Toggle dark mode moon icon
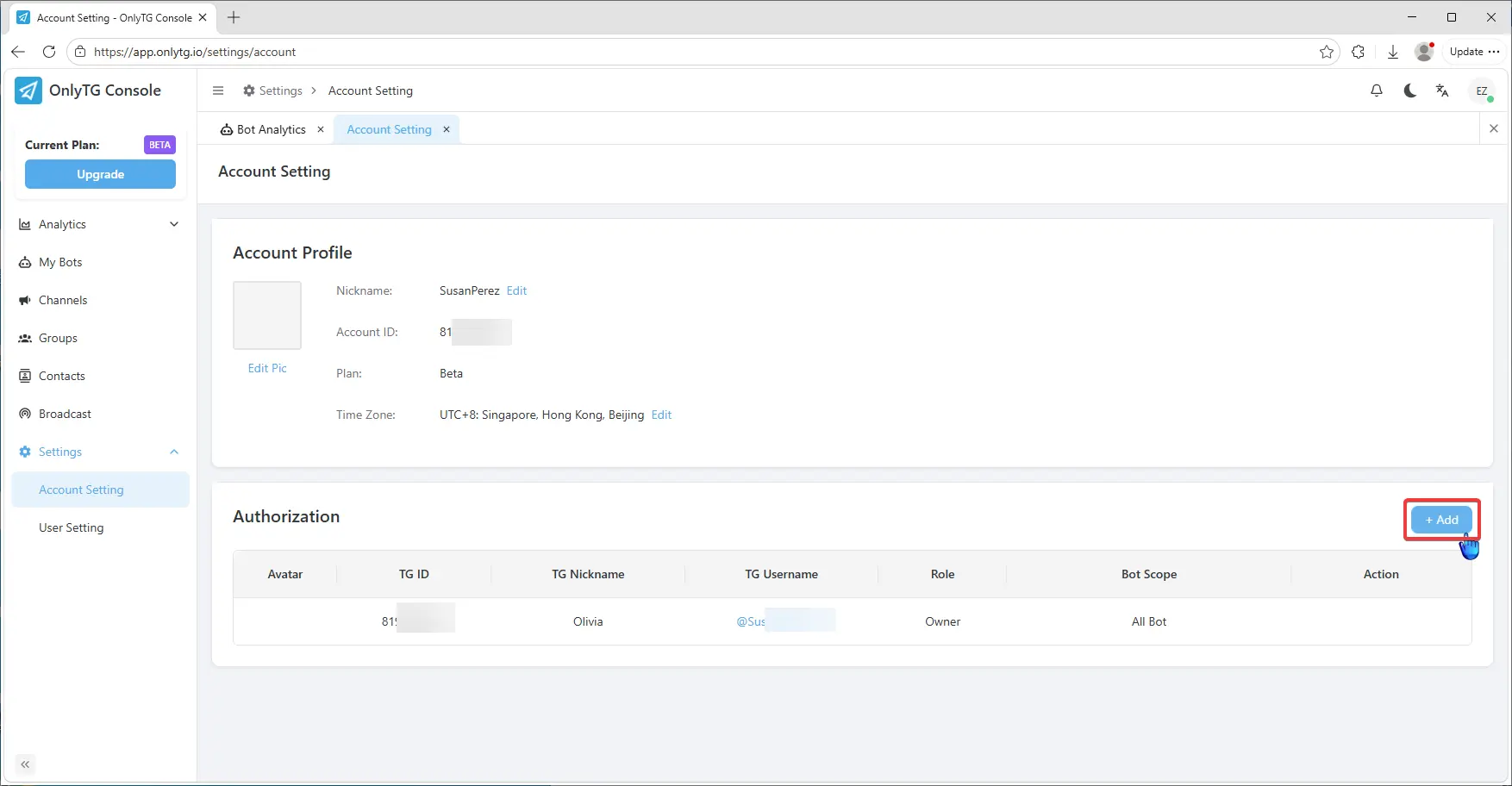Image resolution: width=1512 pixels, height=786 pixels. coord(1410,90)
